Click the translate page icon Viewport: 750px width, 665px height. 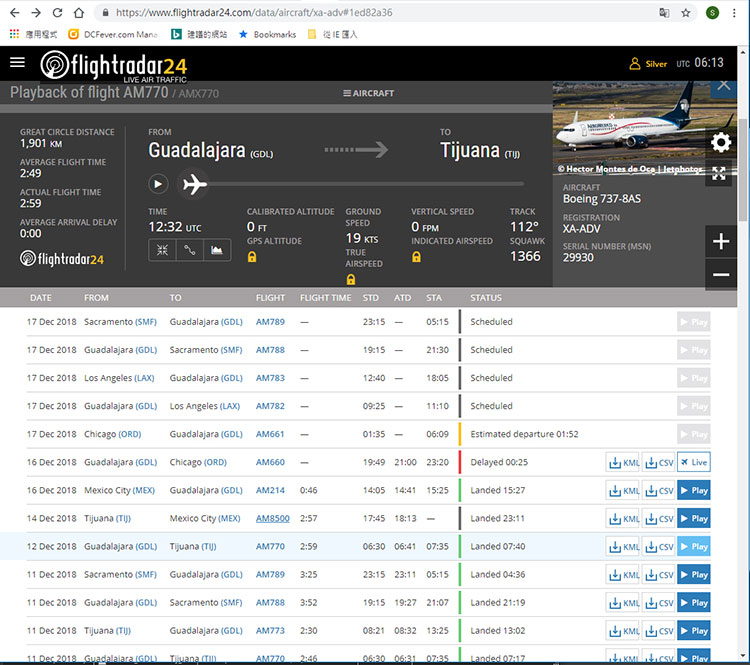coord(664,13)
